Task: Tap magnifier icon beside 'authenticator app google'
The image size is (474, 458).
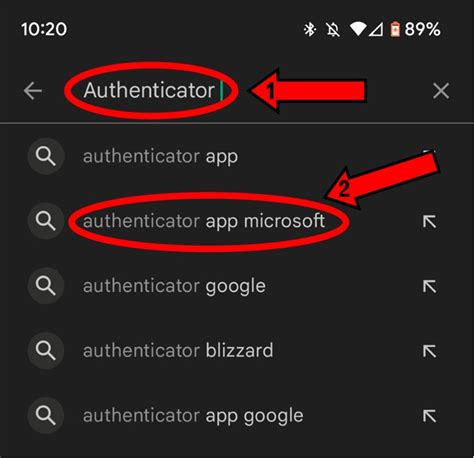Action: [46, 416]
